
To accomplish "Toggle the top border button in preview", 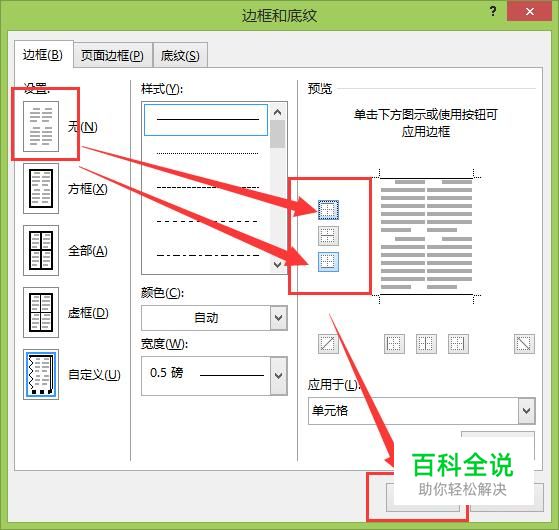I will click(328, 210).
